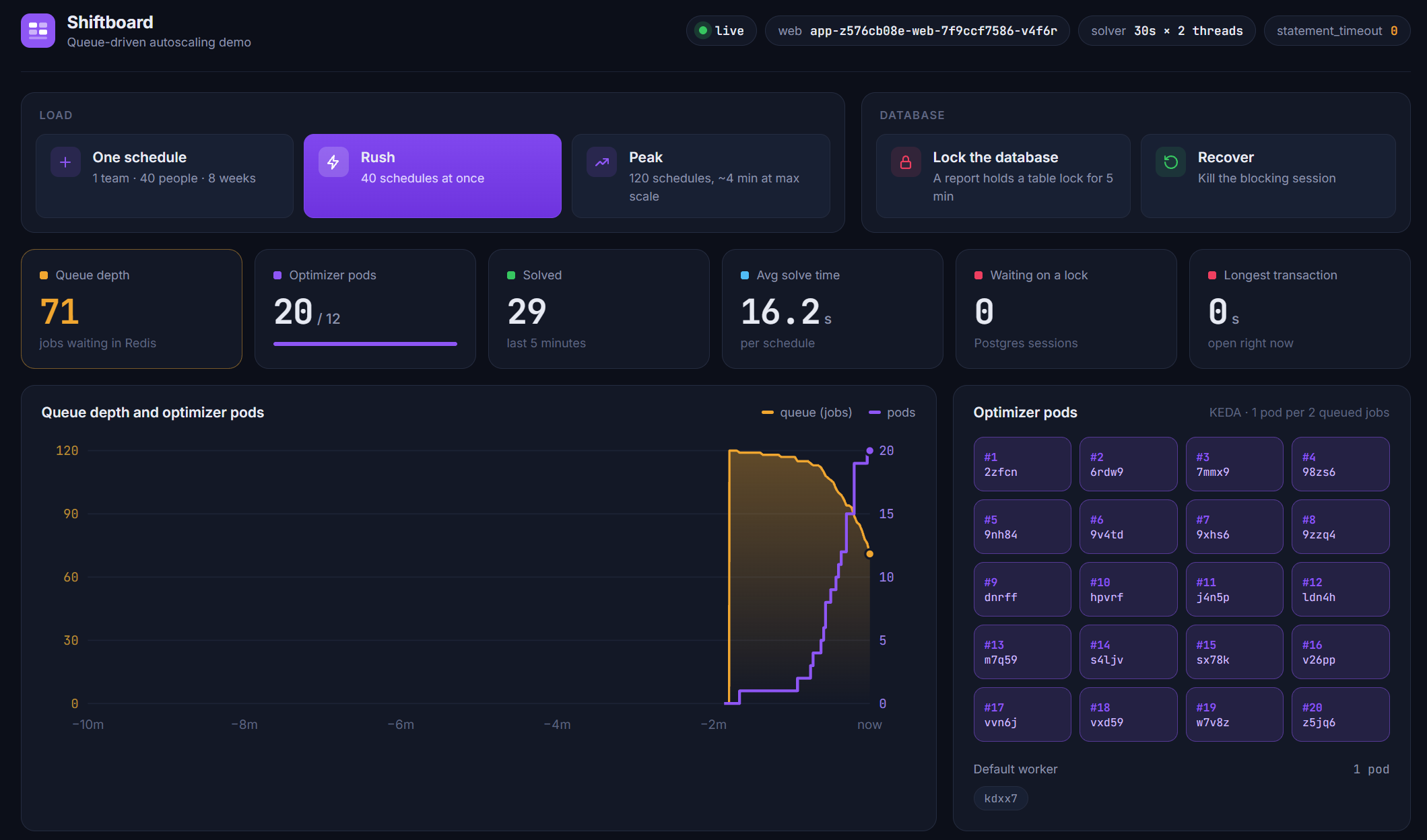
Task: Select optimizer pod #1 2zfcn
Action: click(1022, 464)
